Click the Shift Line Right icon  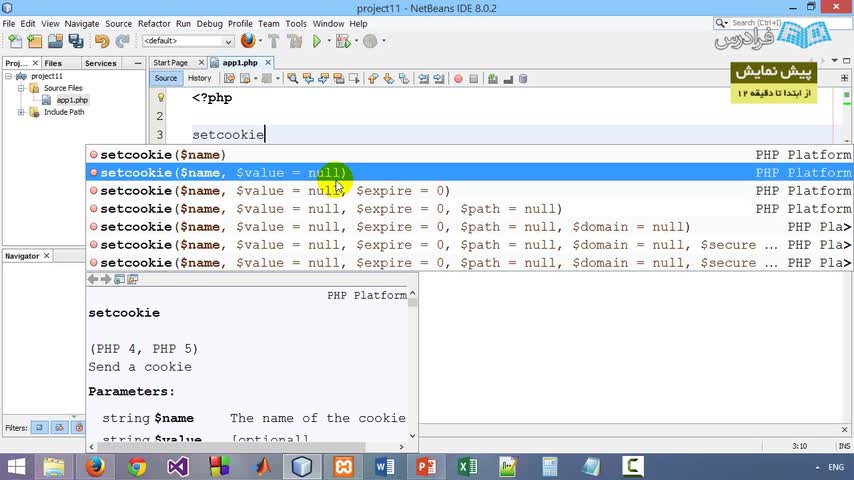click(x=439, y=79)
